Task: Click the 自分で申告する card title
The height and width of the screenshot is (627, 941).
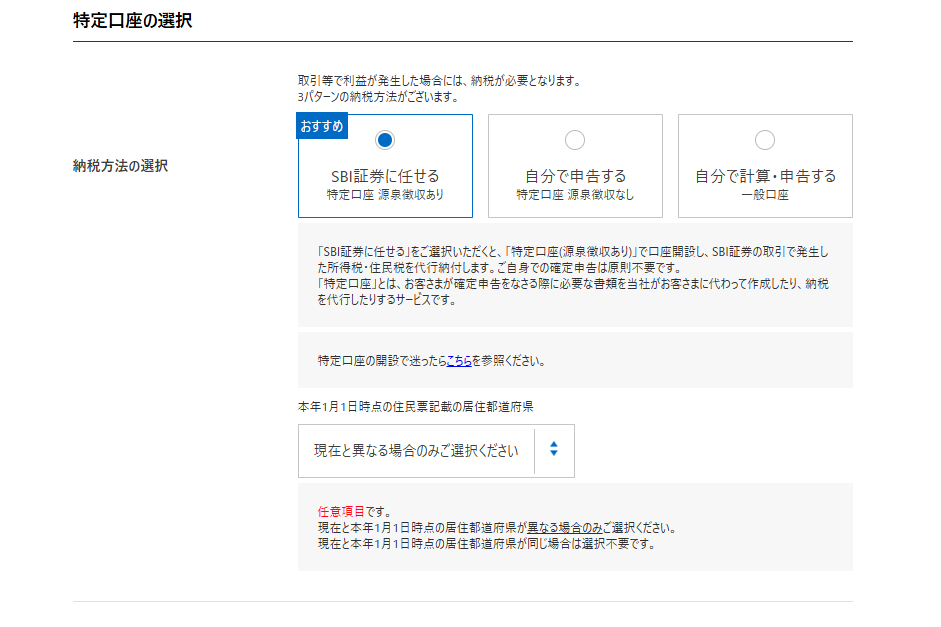Action: click(x=575, y=176)
